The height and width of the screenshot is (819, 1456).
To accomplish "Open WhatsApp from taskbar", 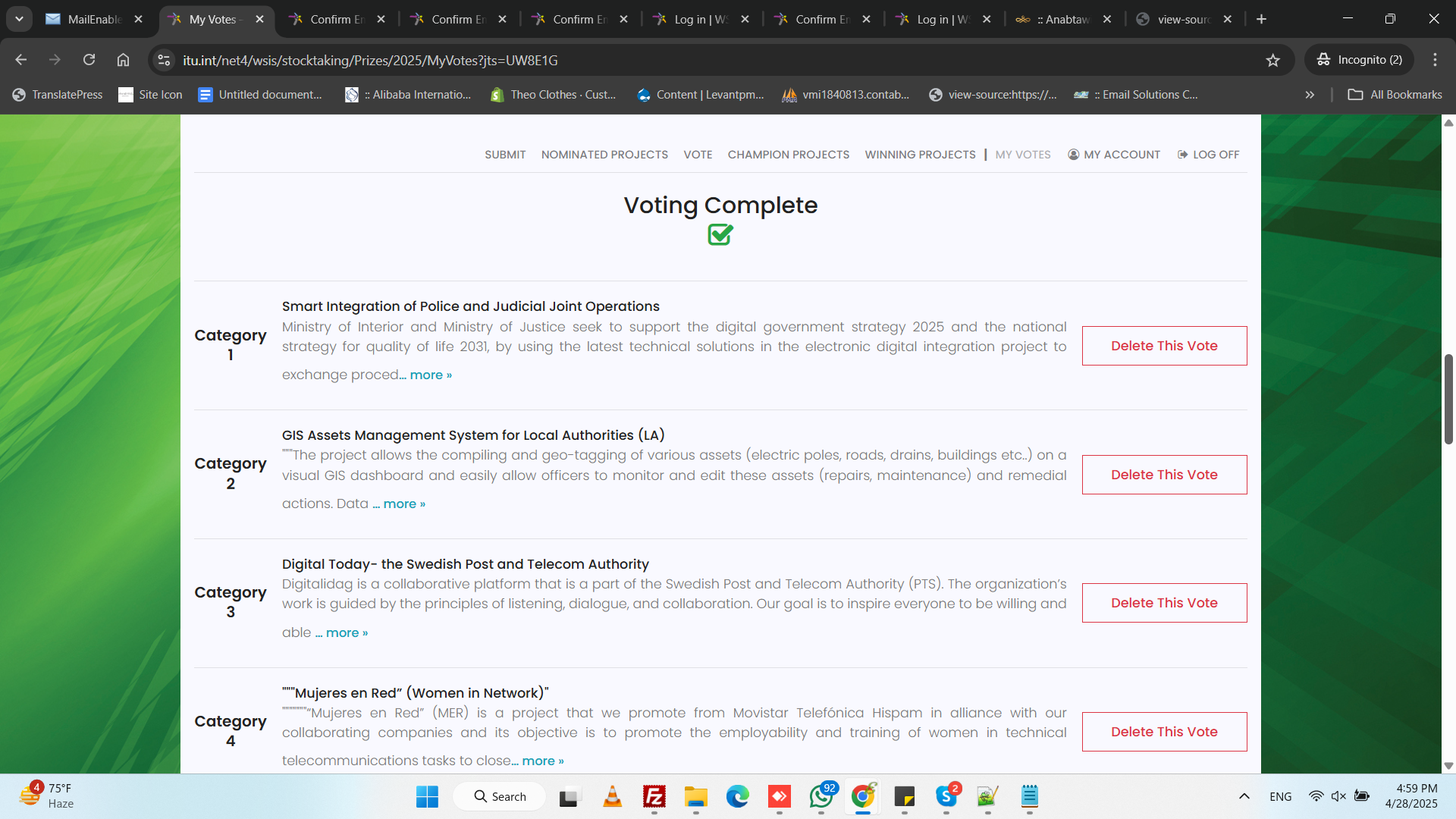I will click(821, 796).
